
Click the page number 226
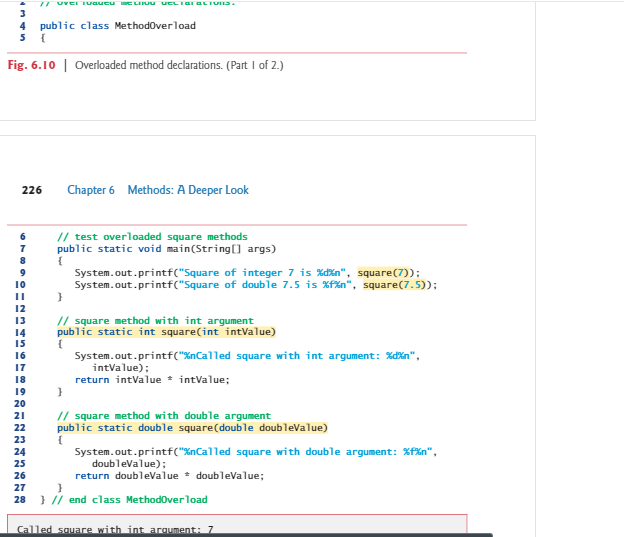click(x=32, y=190)
